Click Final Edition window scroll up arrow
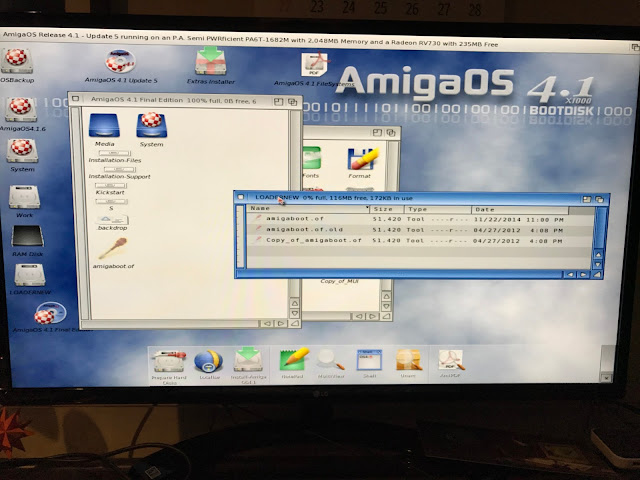The image size is (640, 480). click(x=295, y=303)
